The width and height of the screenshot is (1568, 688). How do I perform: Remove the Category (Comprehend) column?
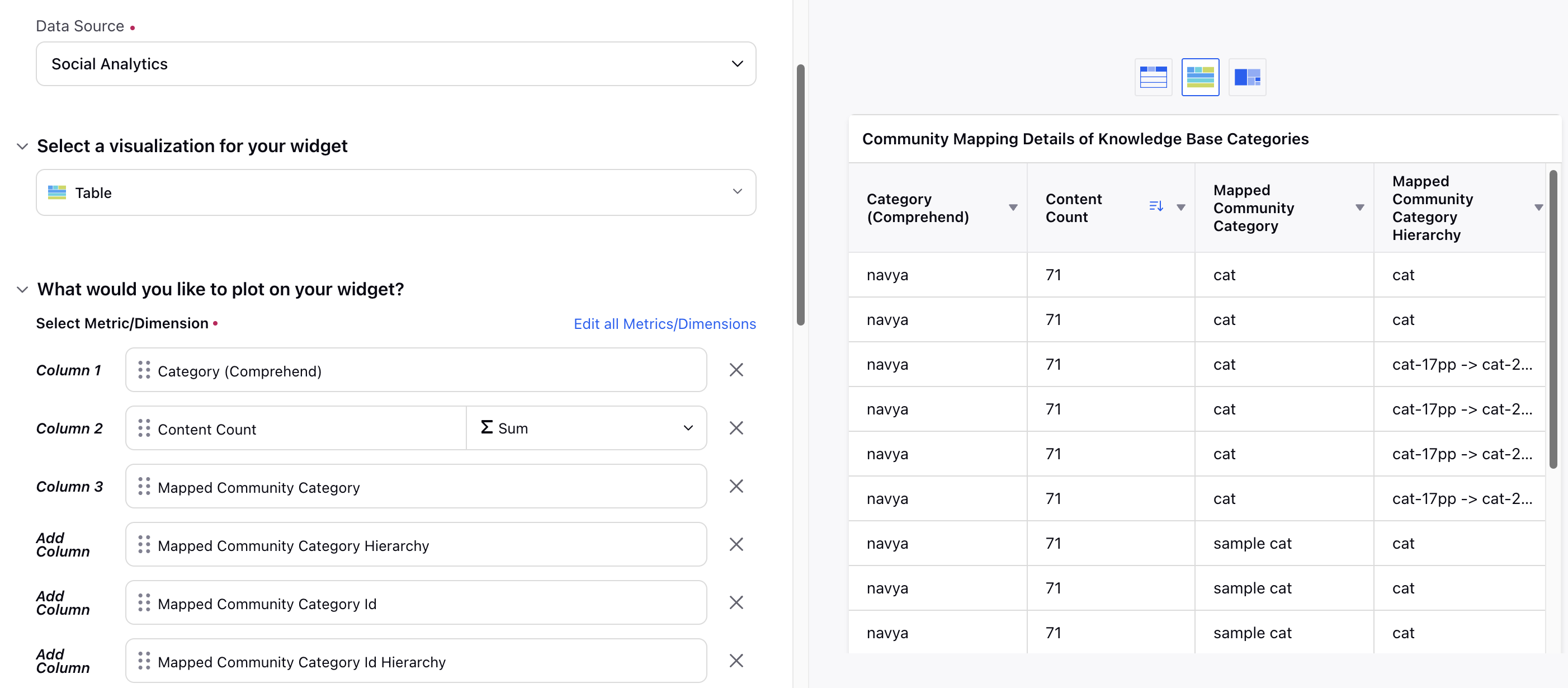click(736, 370)
